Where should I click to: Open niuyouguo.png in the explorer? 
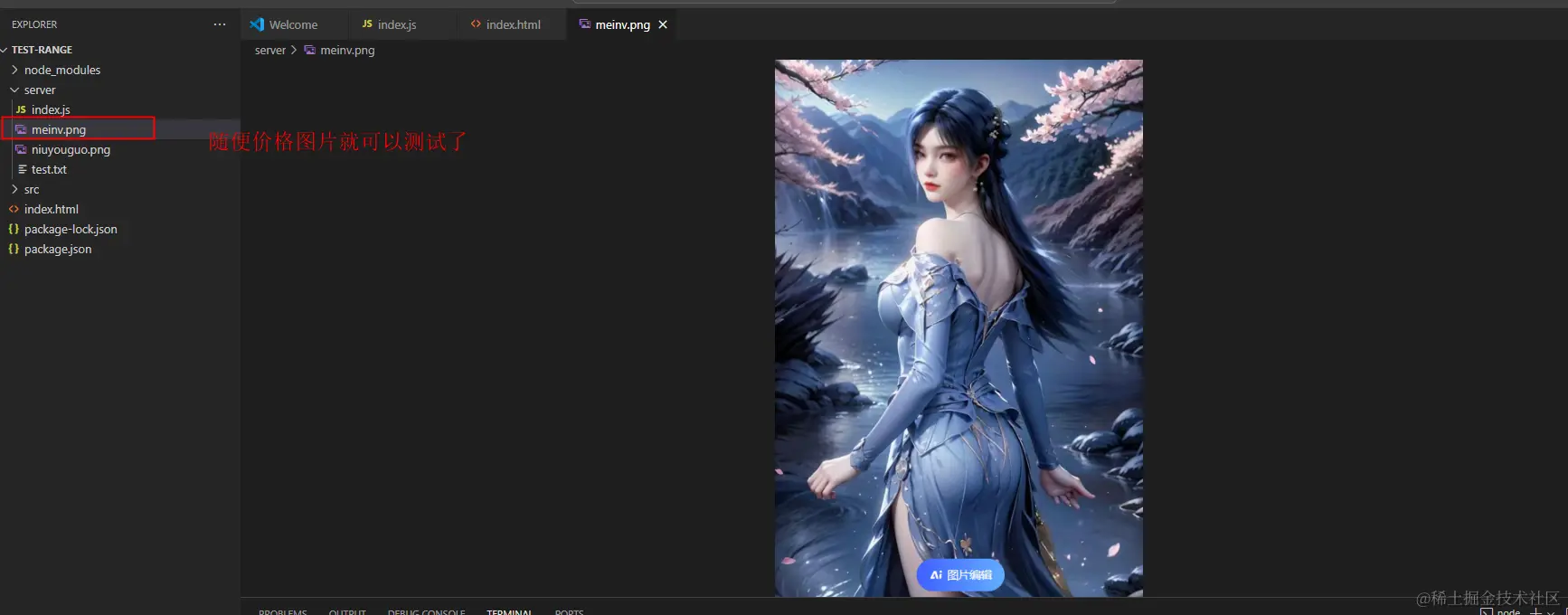click(x=71, y=149)
